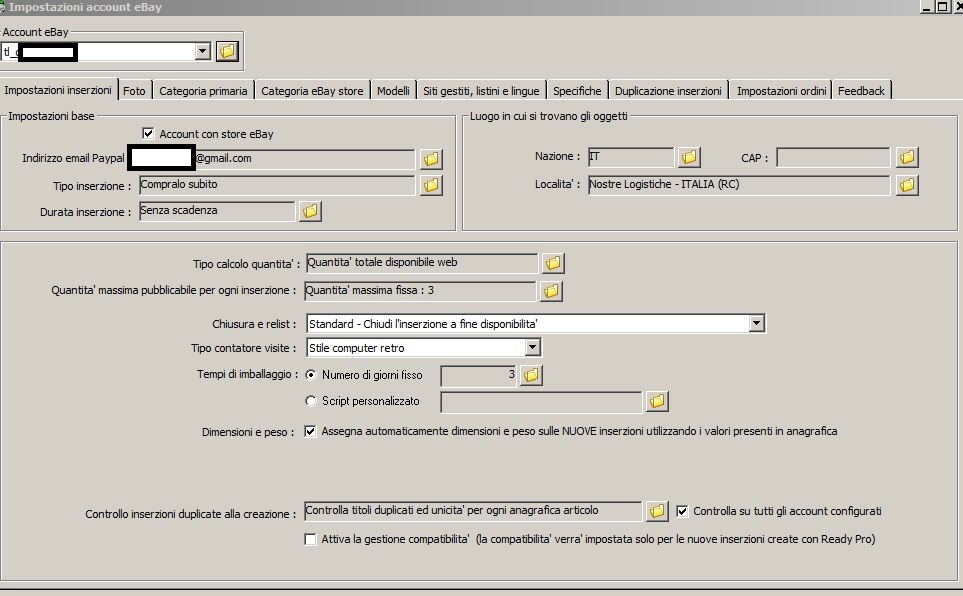Select Numero di giorni fisso radio button
This screenshot has height=596, width=963.
(x=311, y=374)
